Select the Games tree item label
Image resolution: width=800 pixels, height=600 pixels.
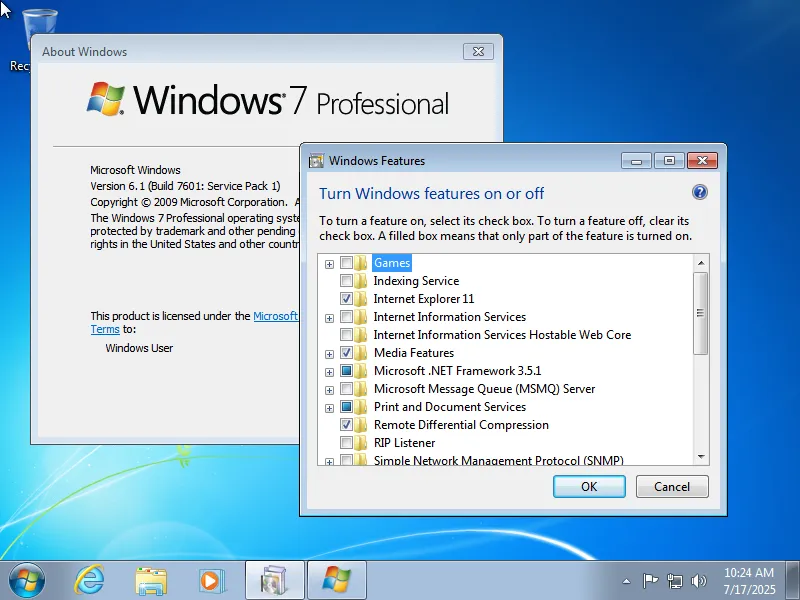point(392,263)
